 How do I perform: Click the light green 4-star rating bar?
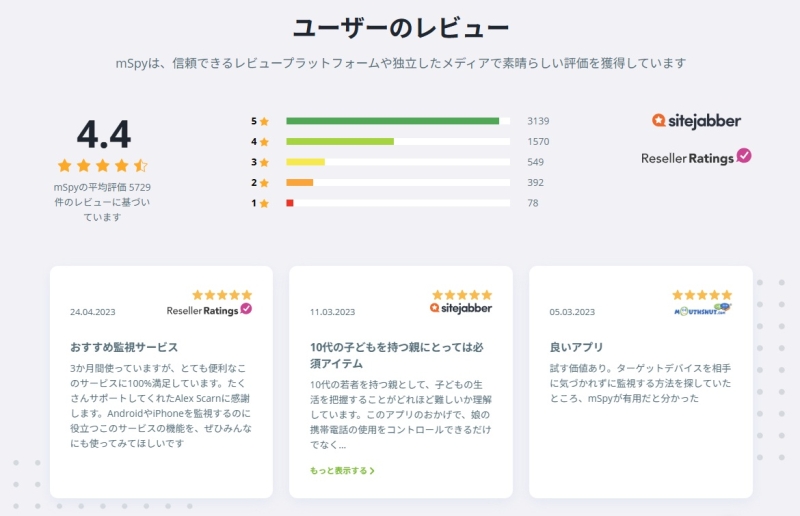tap(340, 142)
